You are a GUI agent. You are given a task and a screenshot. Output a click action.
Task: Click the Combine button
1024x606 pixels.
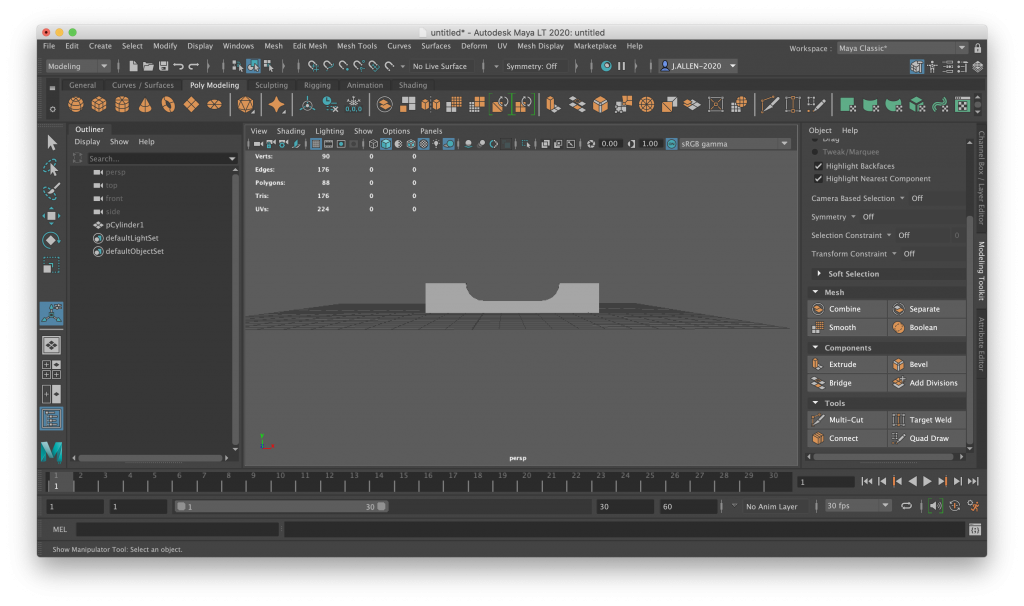846,309
